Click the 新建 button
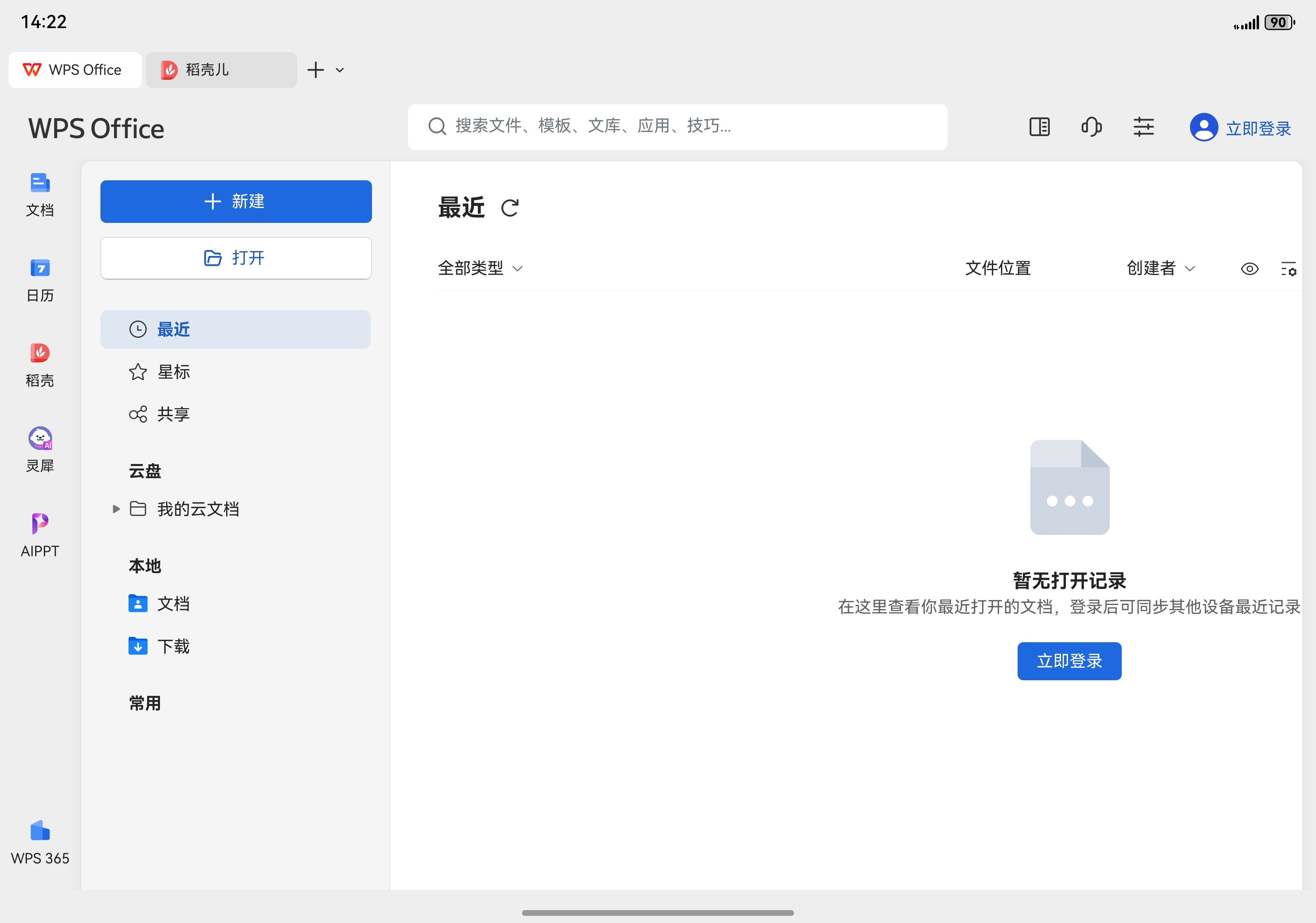 pos(236,202)
